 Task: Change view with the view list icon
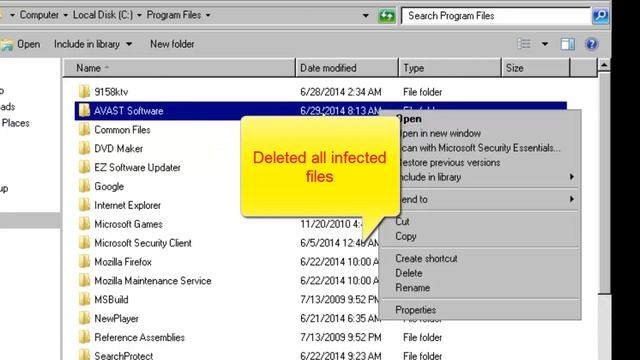[x=524, y=44]
